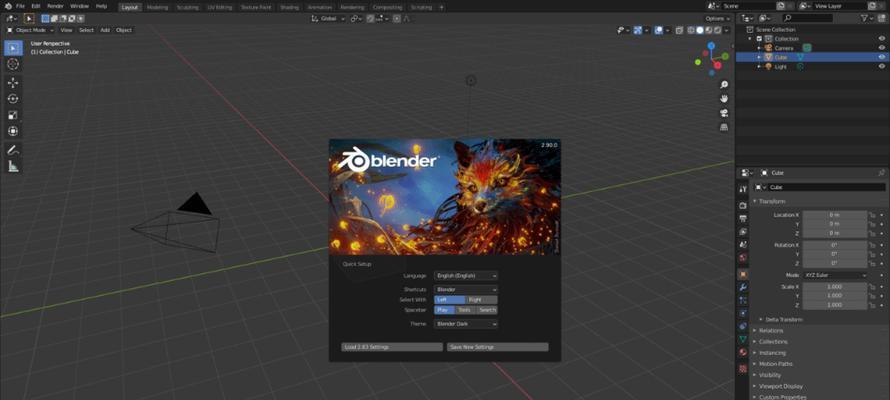
Task: Open the Modifiers wrench properties tab
Action: click(743, 288)
